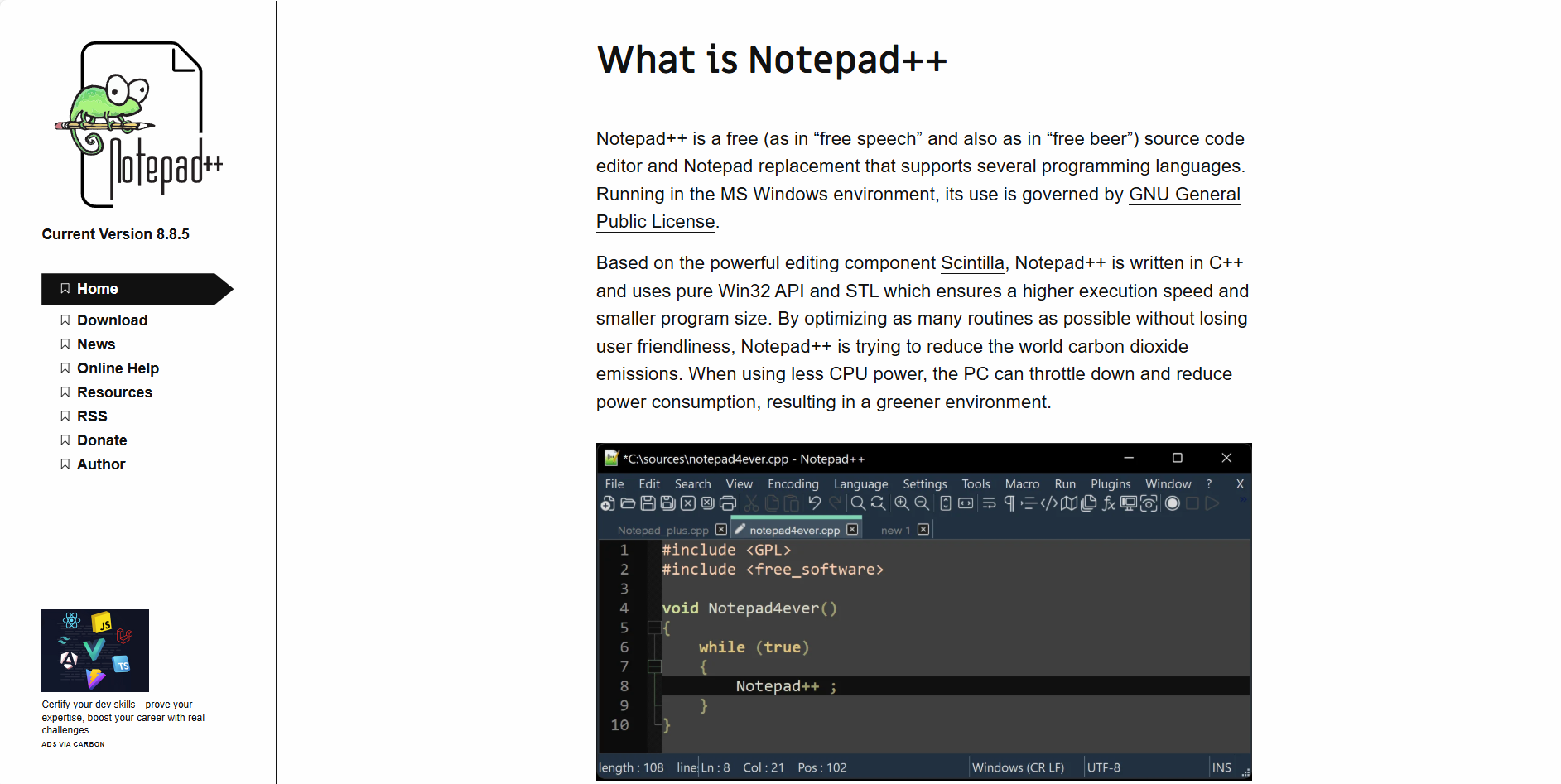Open the Online Help sidebar link
This screenshot has height=784, width=1561.
pos(118,368)
